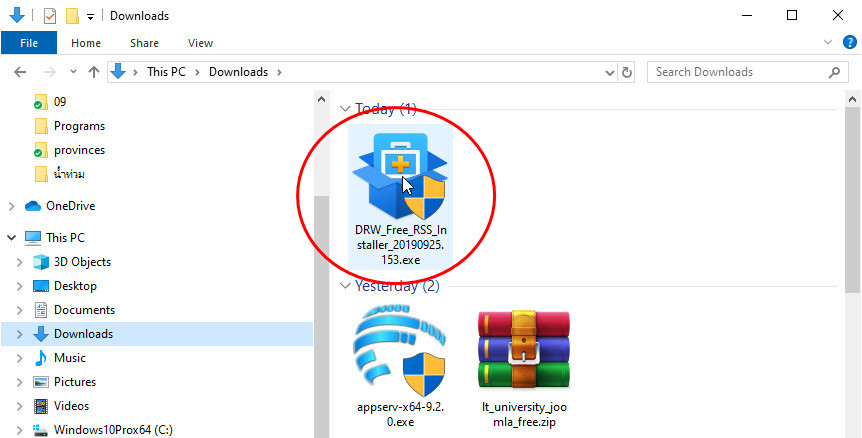Click the Help question mark icon
This screenshot has width=862, height=438.
coord(849,43)
